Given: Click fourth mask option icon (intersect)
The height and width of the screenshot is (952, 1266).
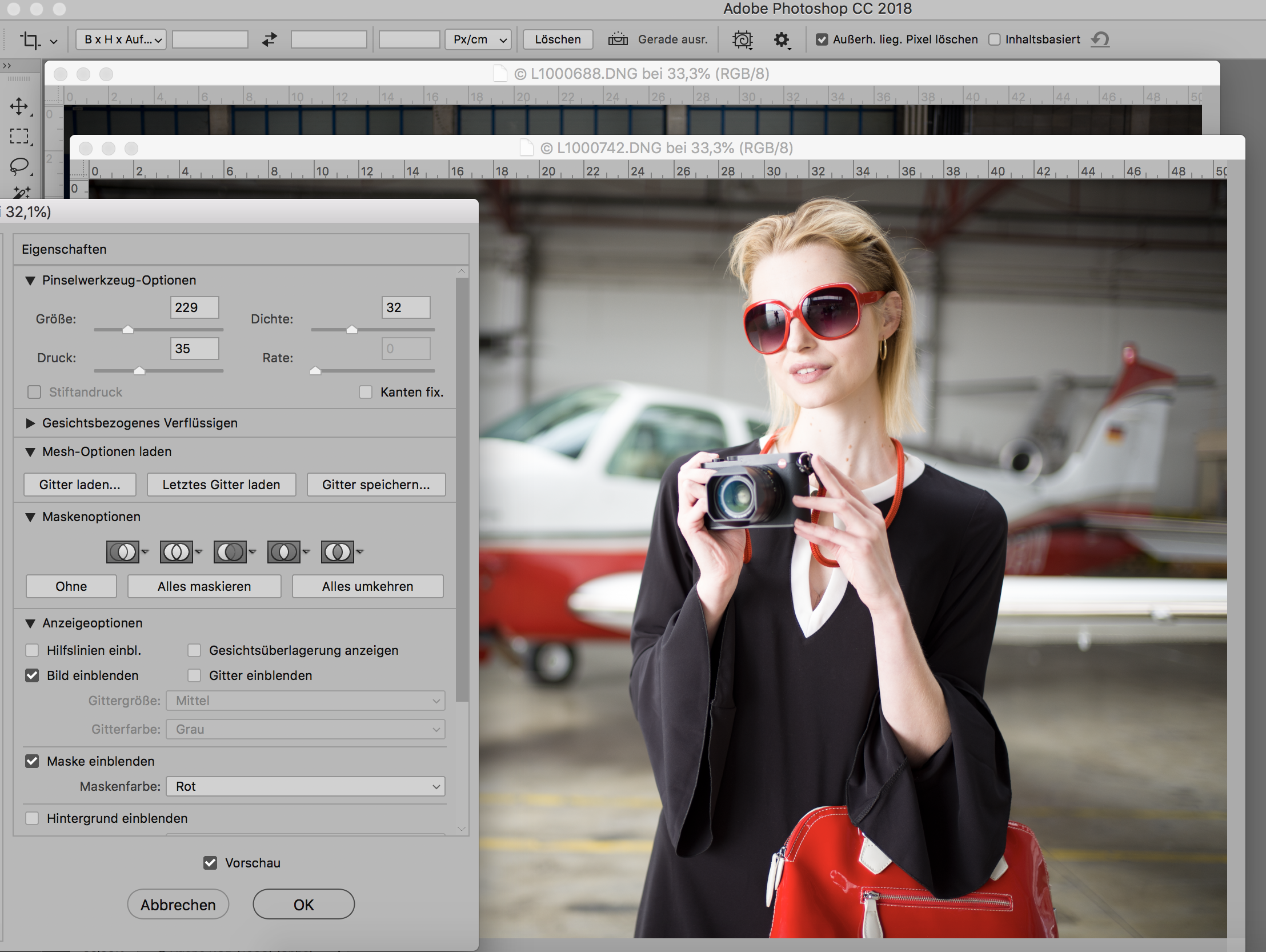Looking at the screenshot, I should click(x=284, y=552).
